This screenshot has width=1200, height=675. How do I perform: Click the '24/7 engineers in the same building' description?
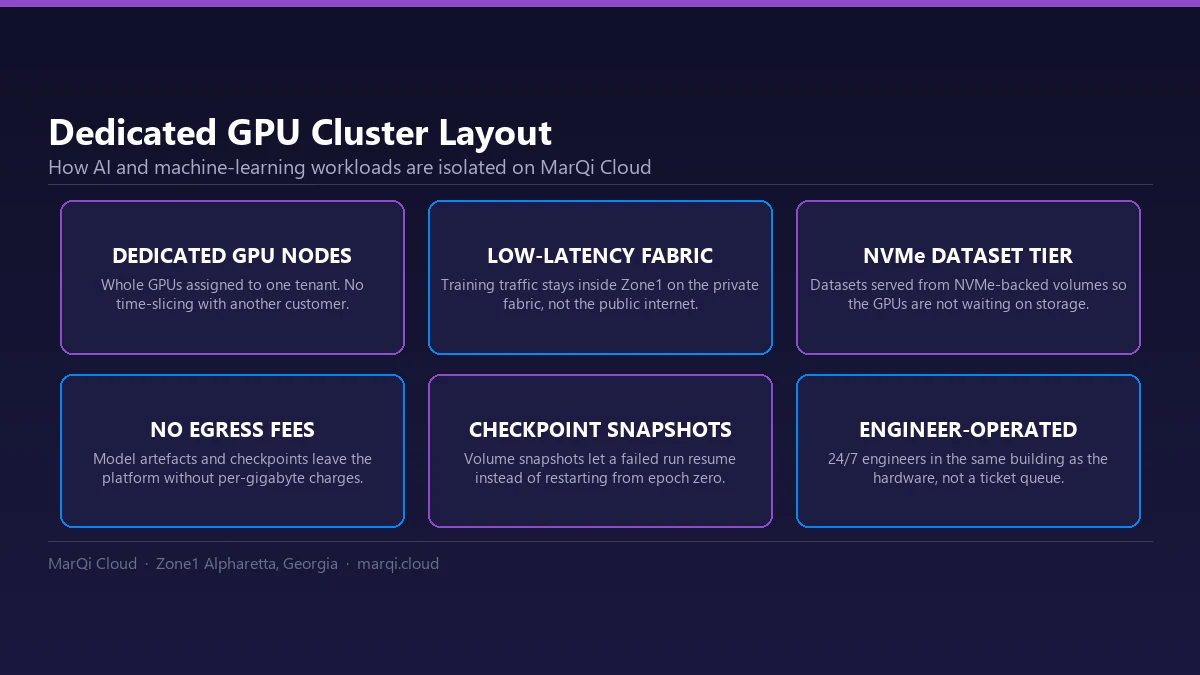(968, 468)
